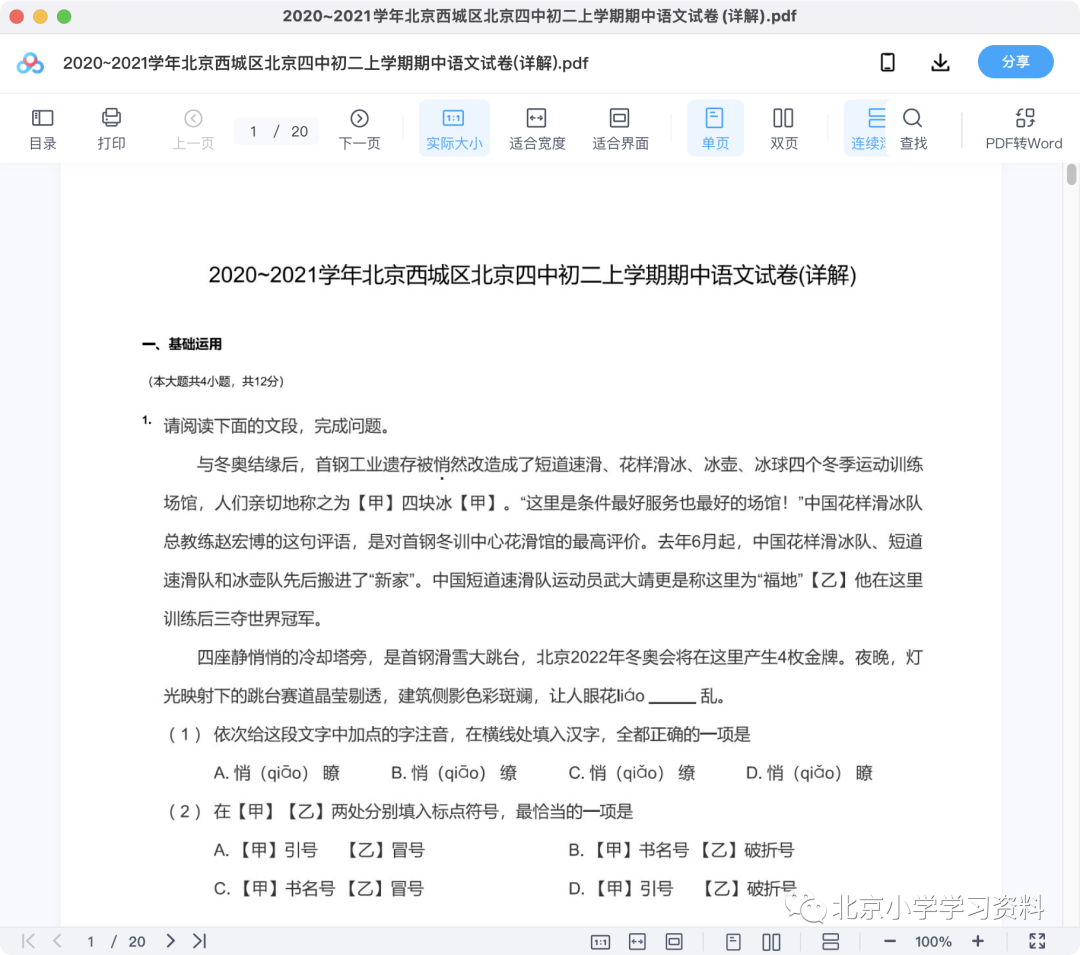Jump to last page in bottom bar
The image size is (1080, 955).
[x=200, y=941]
